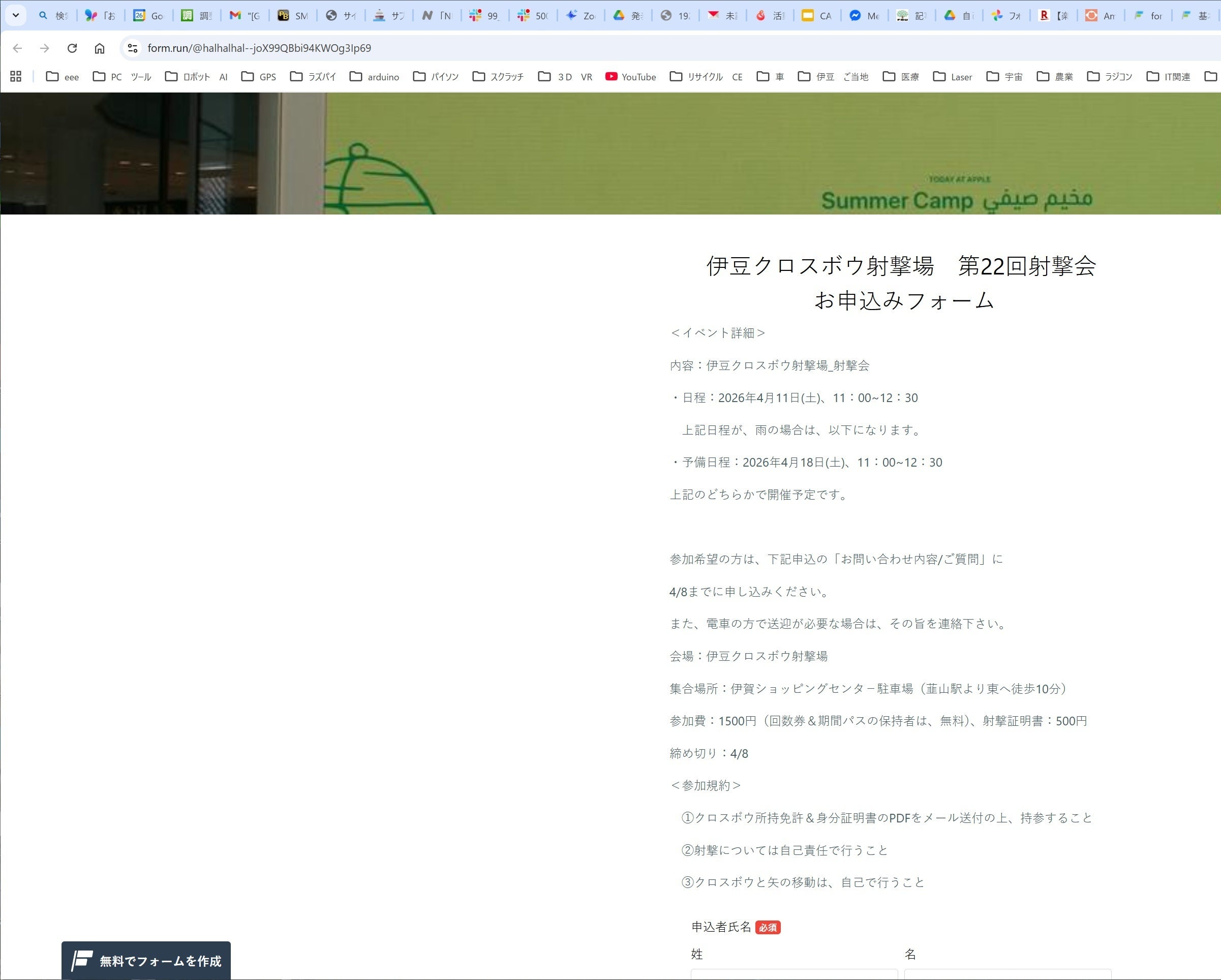
Task: Click the browser reload icon
Action: pyautogui.click(x=72, y=48)
